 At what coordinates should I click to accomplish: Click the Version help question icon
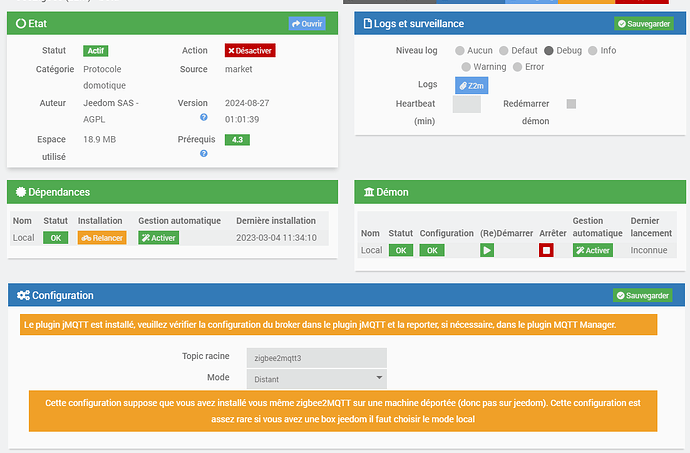point(204,117)
